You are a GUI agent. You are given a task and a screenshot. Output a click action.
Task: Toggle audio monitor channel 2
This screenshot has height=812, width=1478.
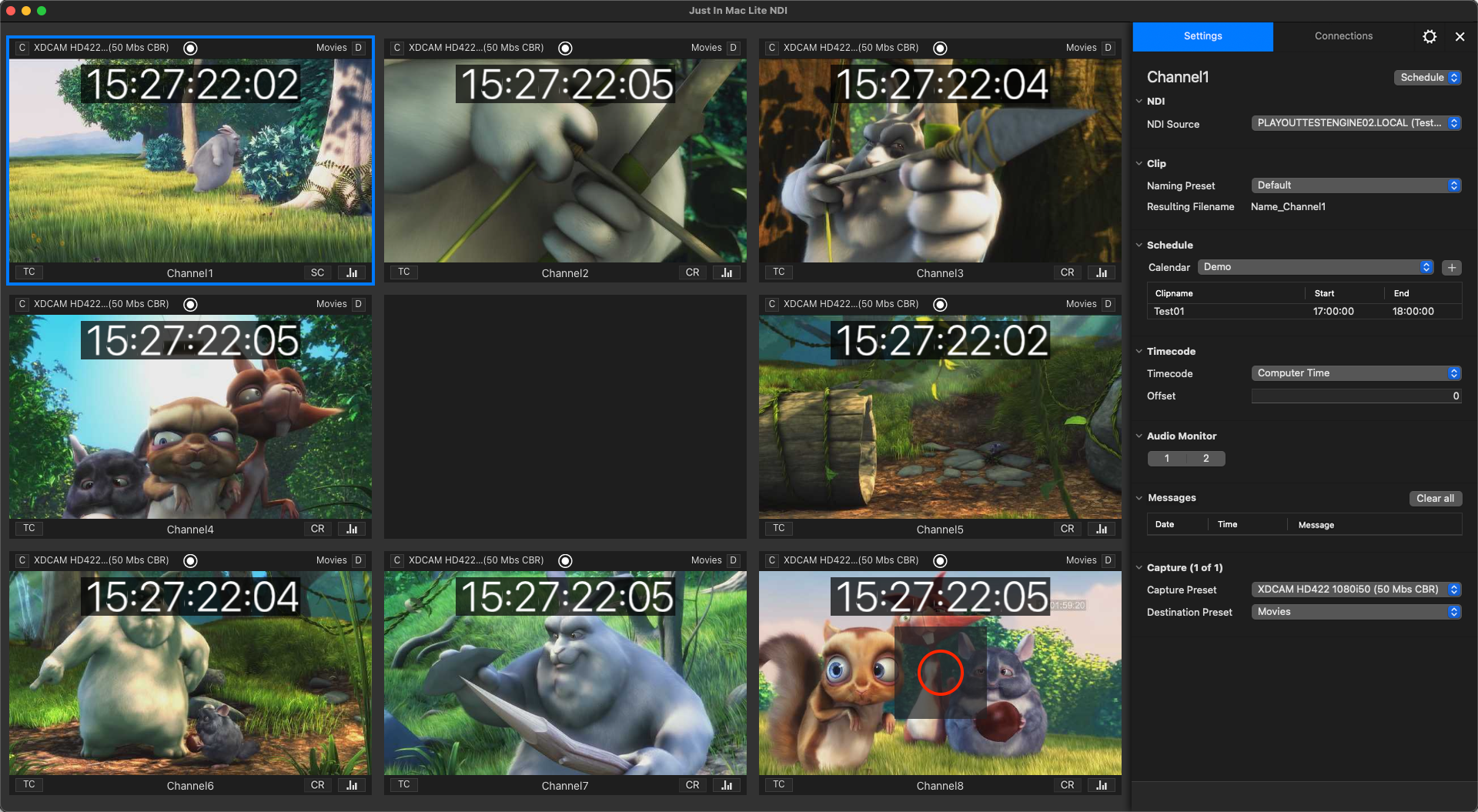click(1206, 459)
